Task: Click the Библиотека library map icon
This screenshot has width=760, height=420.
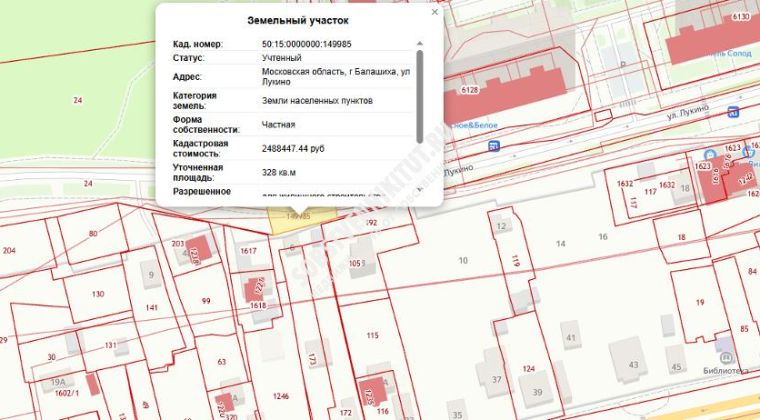Action: [x=726, y=358]
